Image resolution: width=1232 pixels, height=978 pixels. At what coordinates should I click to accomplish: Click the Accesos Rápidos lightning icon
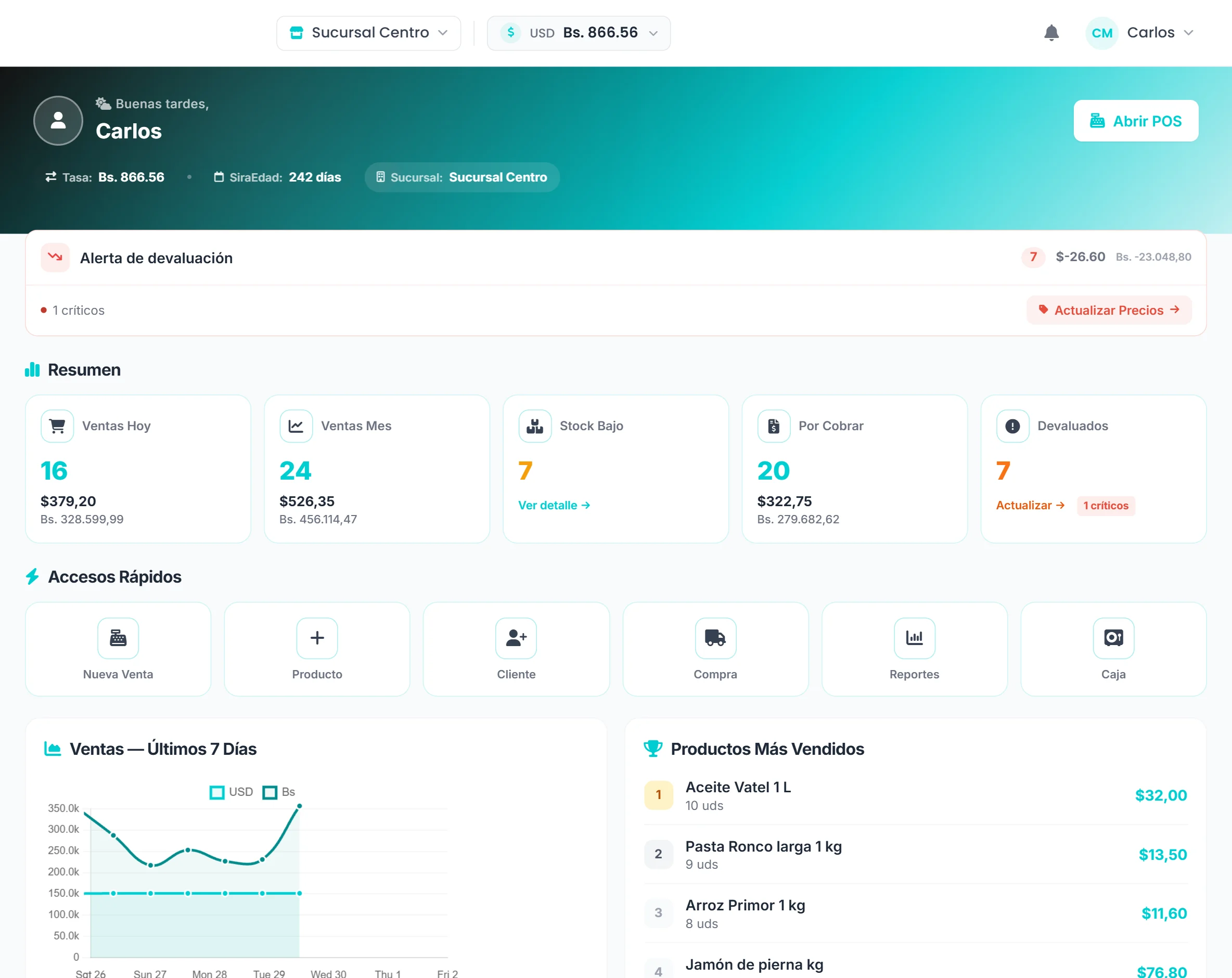coord(33,576)
